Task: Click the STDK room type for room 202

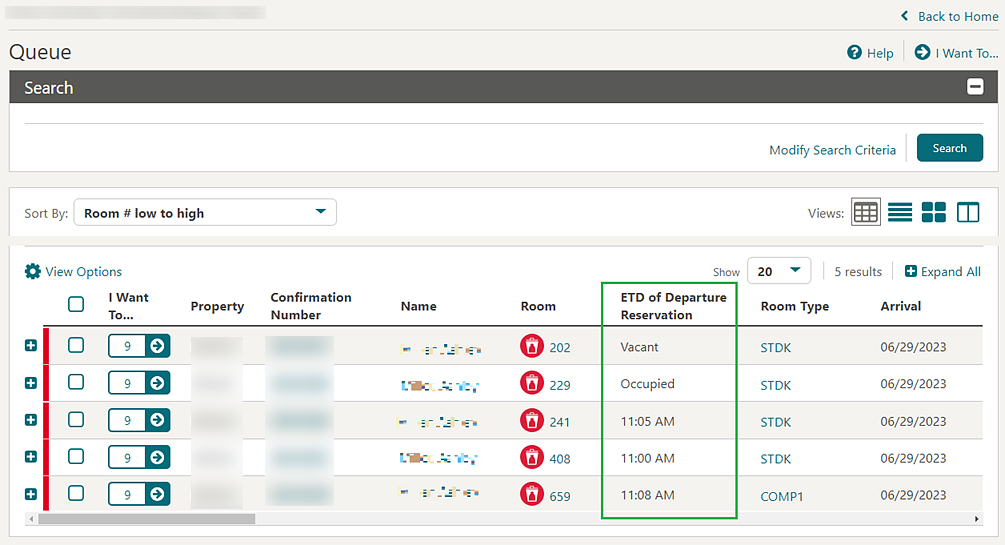Action: coord(776,348)
